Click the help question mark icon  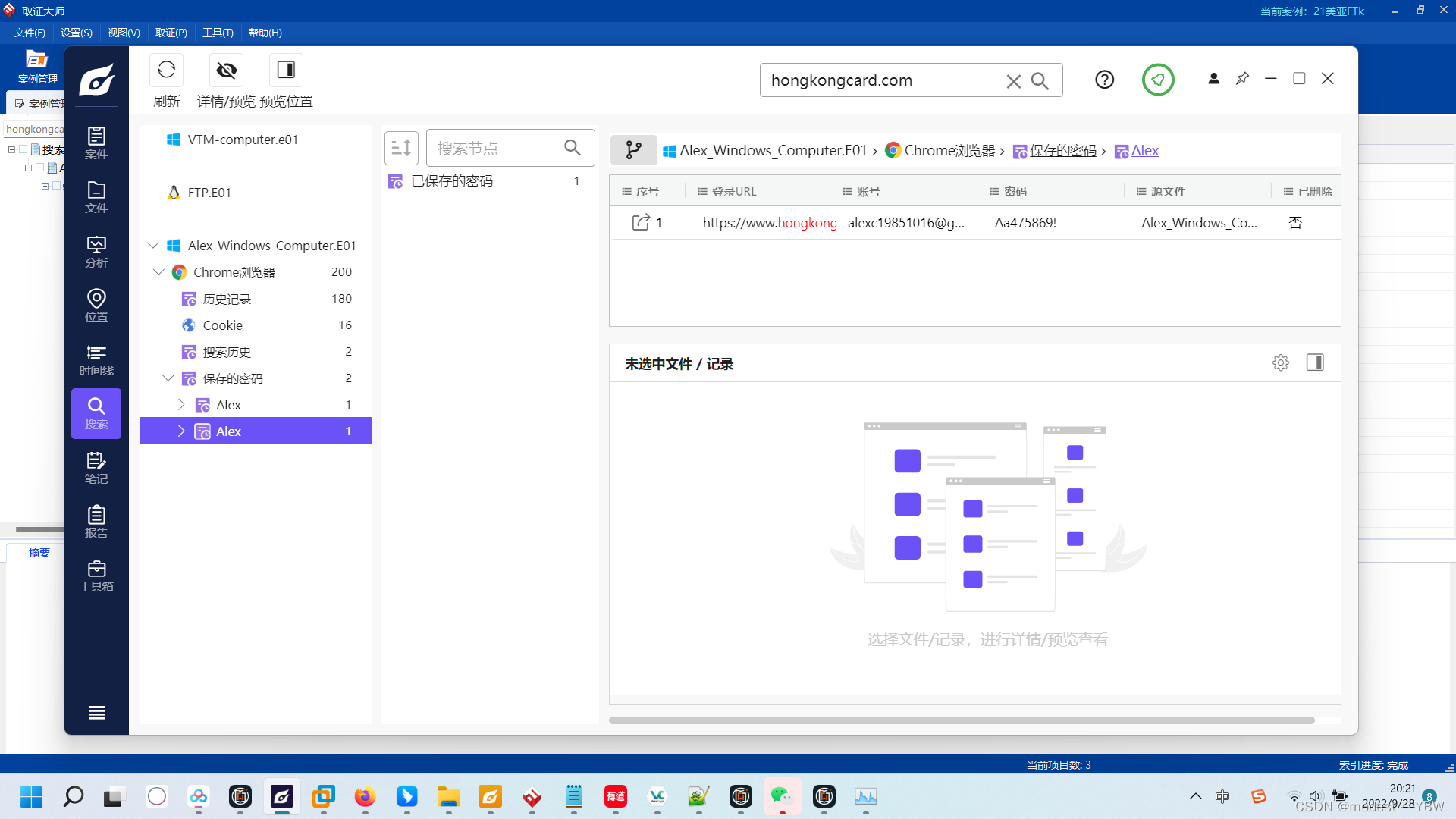point(1104,80)
